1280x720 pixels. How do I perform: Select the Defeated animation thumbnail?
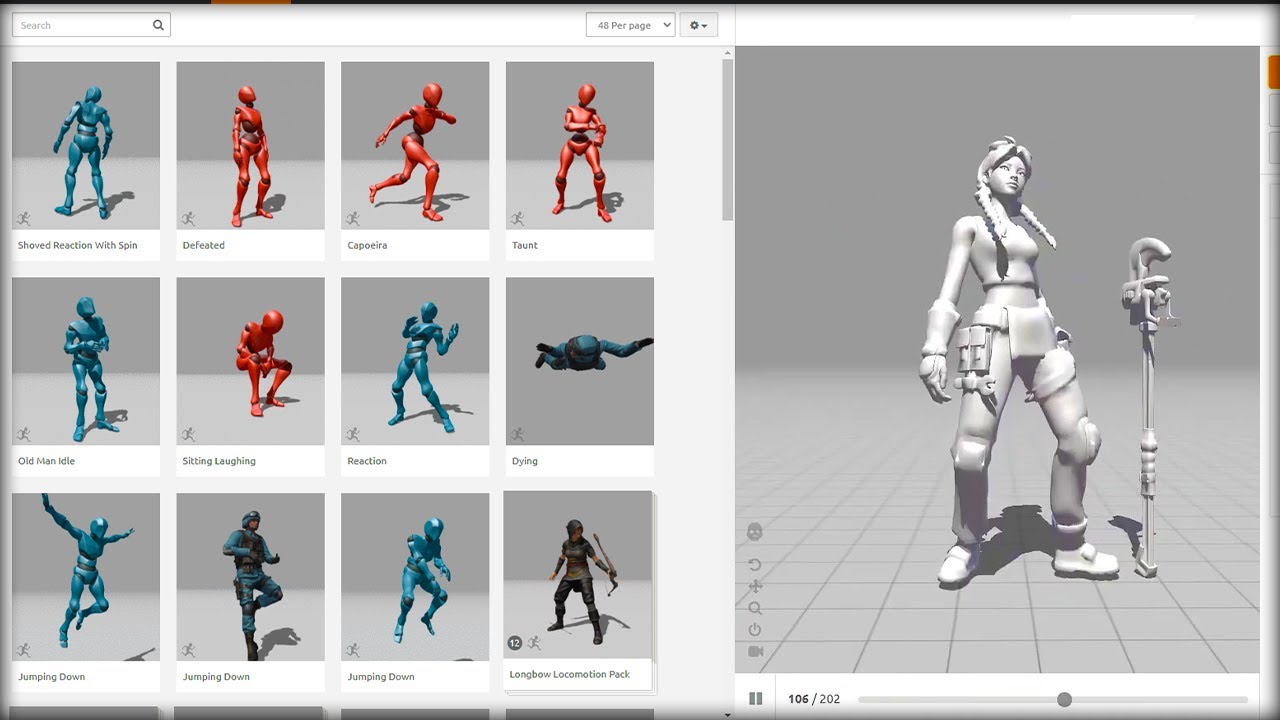(250, 146)
